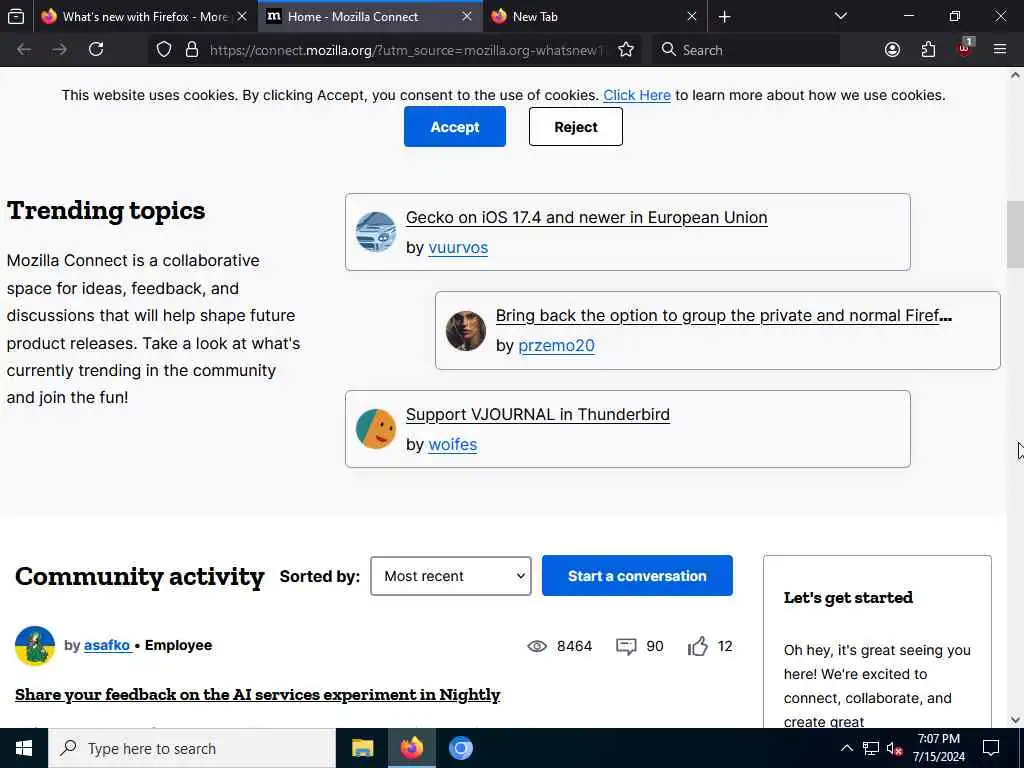Click the browser Search field
The height and width of the screenshot is (768, 1024).
(746, 50)
